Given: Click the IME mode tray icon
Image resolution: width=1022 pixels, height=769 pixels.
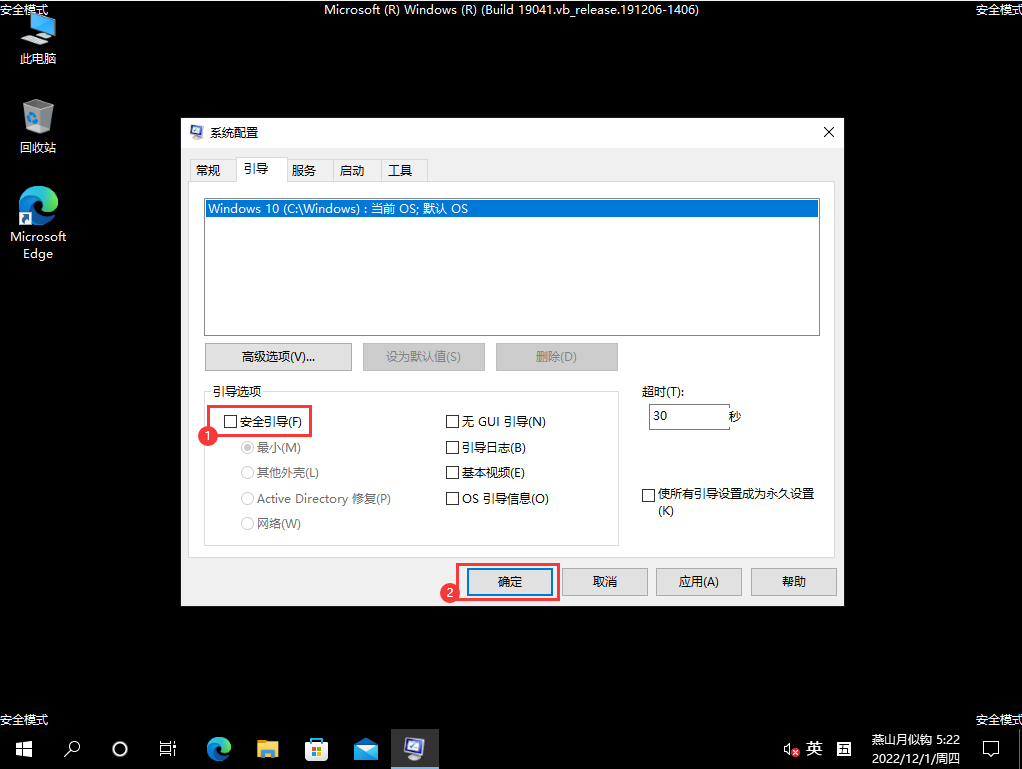Looking at the screenshot, I should click(844, 749).
